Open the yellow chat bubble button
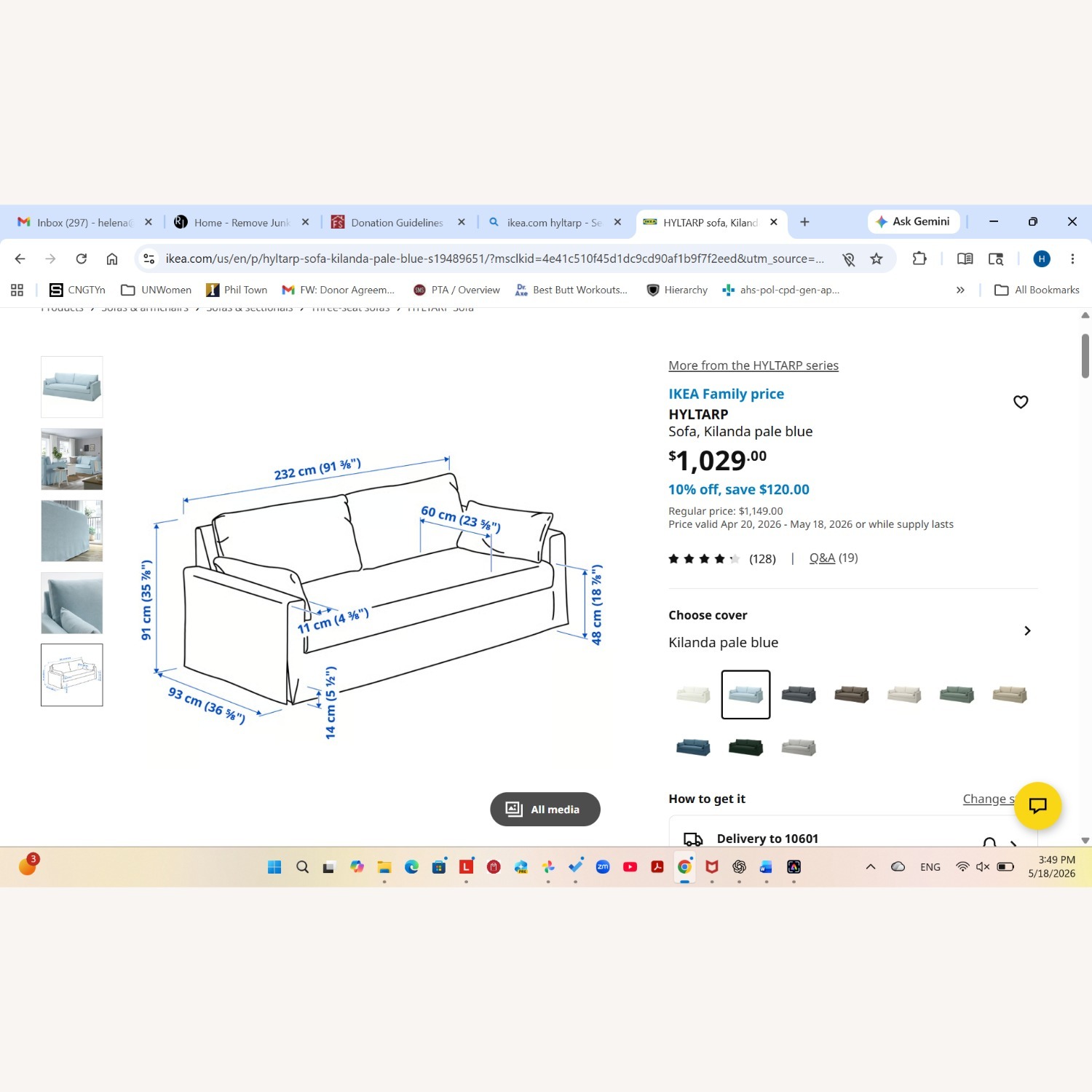1092x1092 pixels. click(x=1037, y=805)
